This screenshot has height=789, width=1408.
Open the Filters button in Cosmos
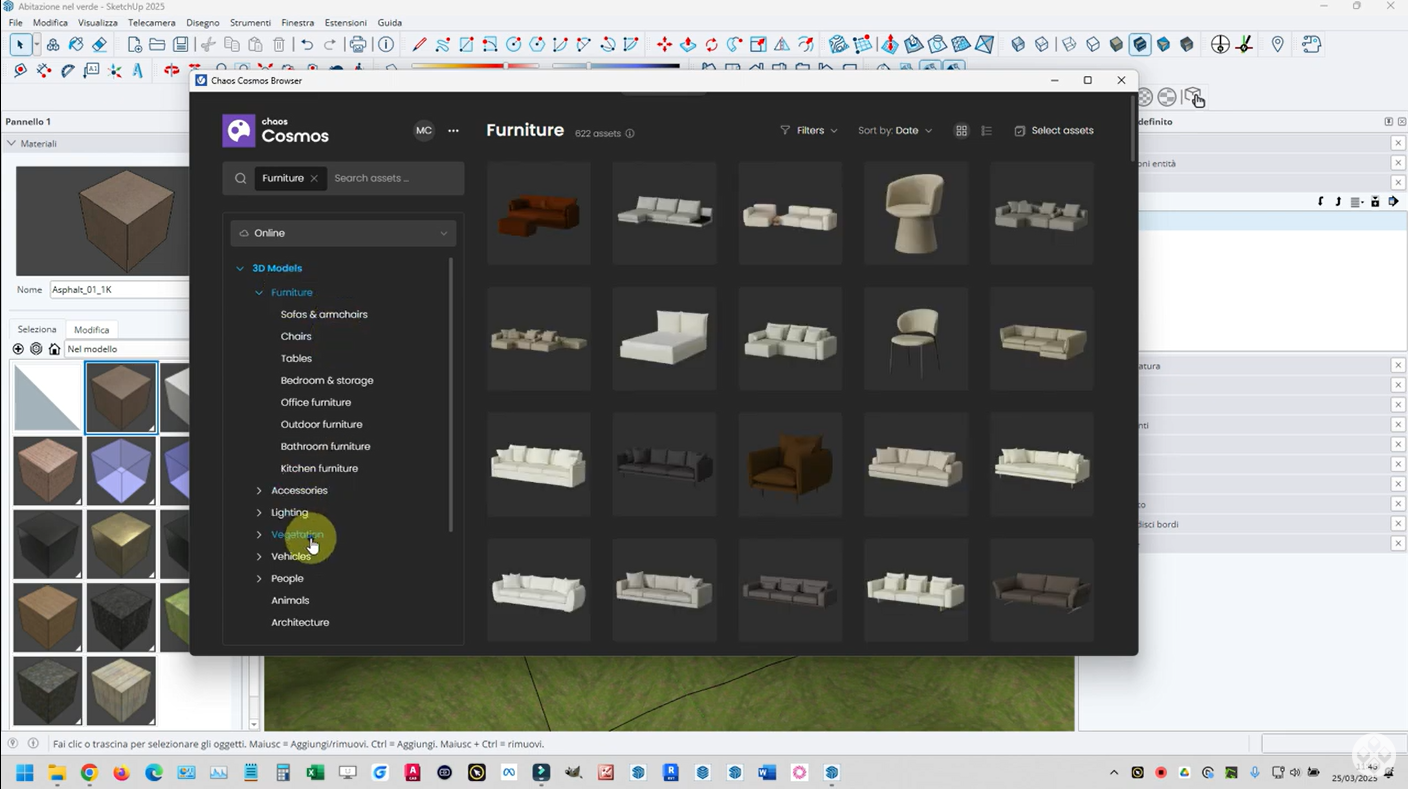pyautogui.click(x=809, y=131)
